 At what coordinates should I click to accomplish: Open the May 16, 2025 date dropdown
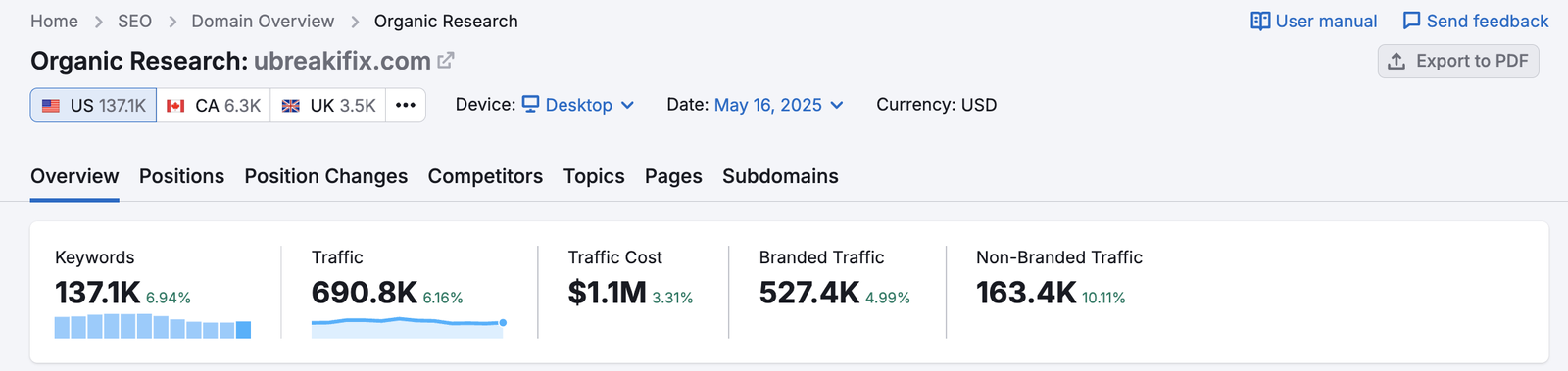(779, 105)
